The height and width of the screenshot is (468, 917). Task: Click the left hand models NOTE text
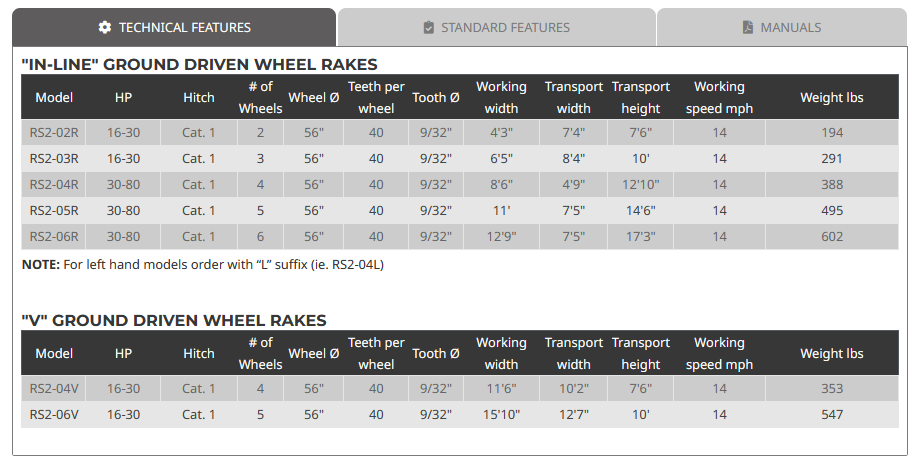click(x=203, y=264)
